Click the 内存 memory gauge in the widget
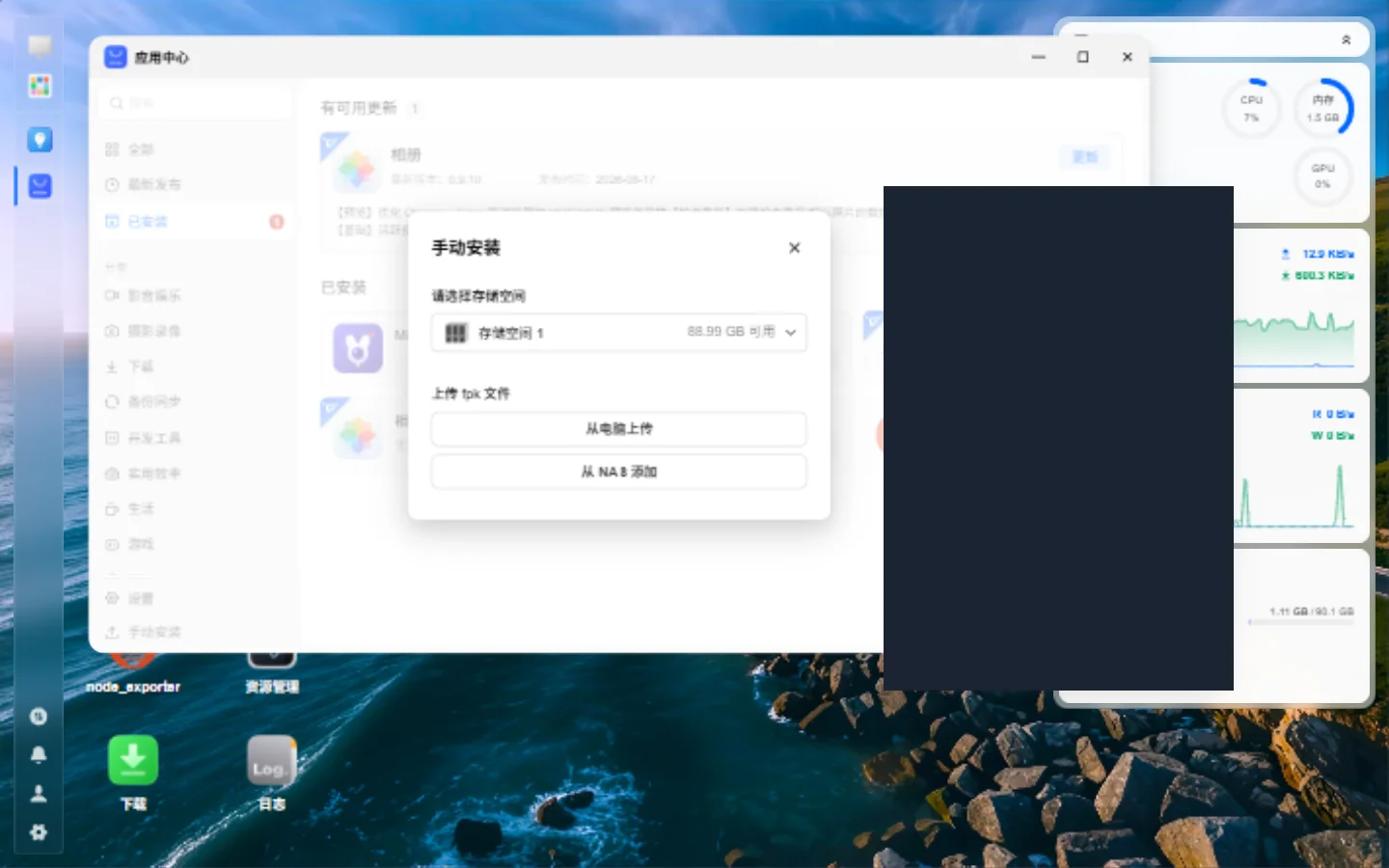Image resolution: width=1389 pixels, height=868 pixels. pos(1322,108)
